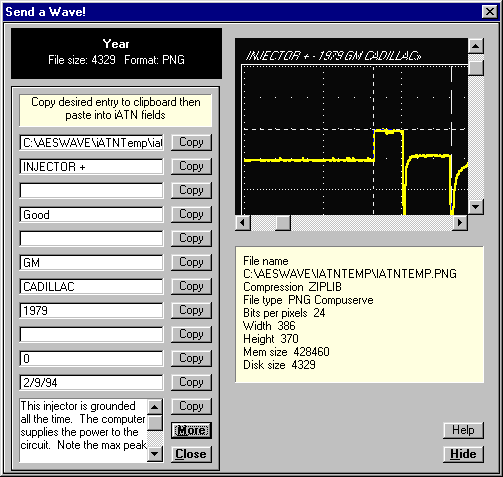503x477 pixels.
Task: Copy the 0 value entry
Action: click(x=191, y=358)
